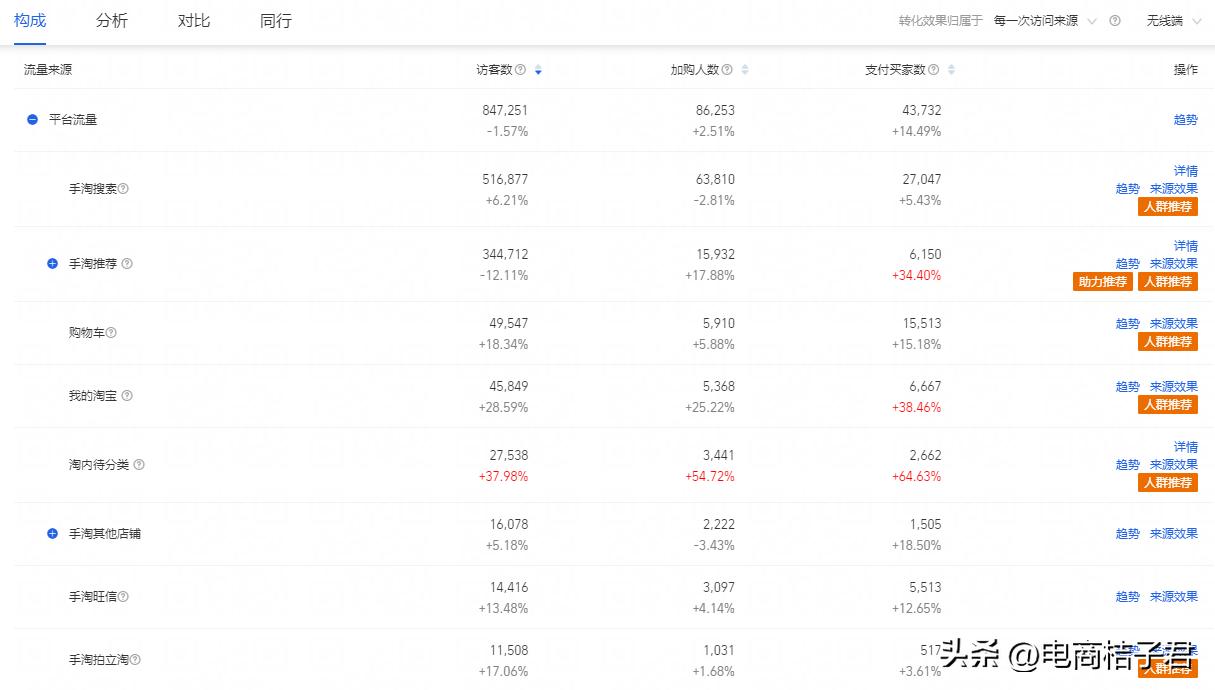Sort table by 访客数 arrow

point(538,70)
